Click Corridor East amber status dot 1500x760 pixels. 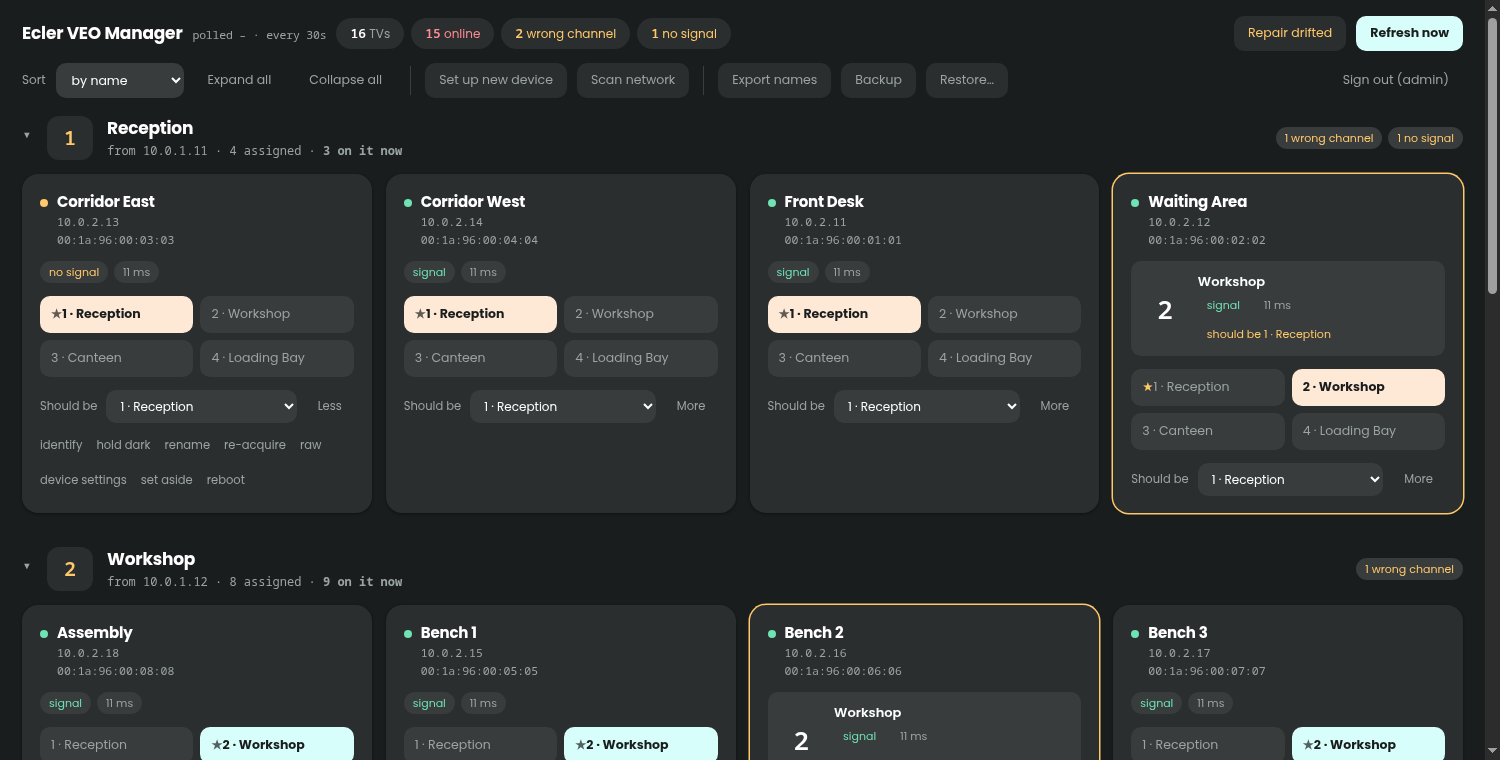pos(44,203)
